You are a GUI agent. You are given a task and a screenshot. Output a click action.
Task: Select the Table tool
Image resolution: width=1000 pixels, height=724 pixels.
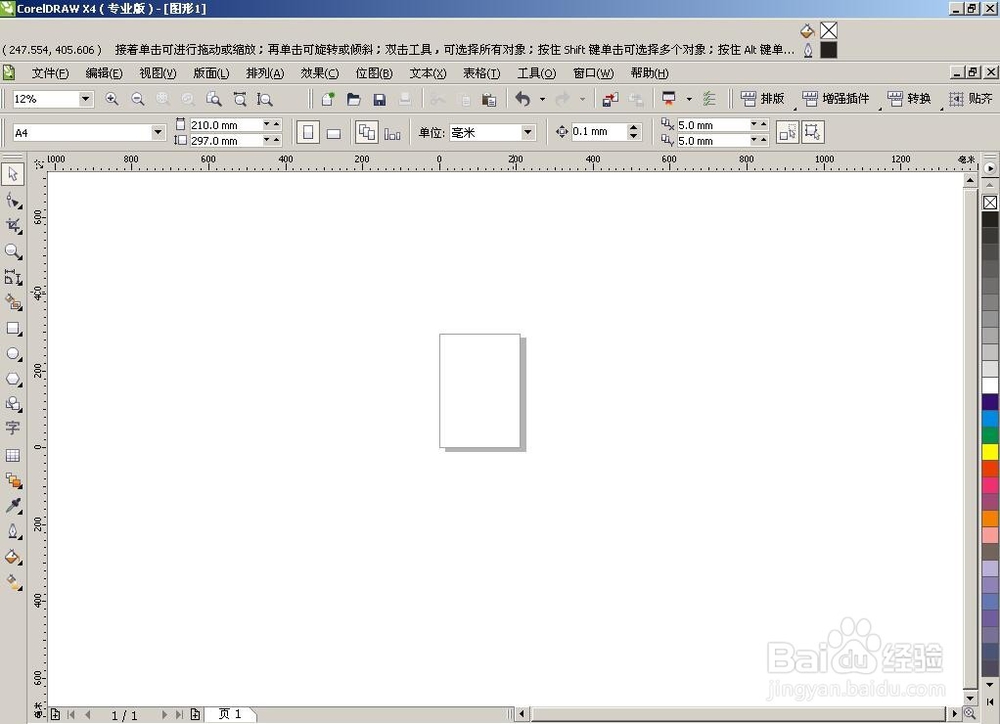13,455
